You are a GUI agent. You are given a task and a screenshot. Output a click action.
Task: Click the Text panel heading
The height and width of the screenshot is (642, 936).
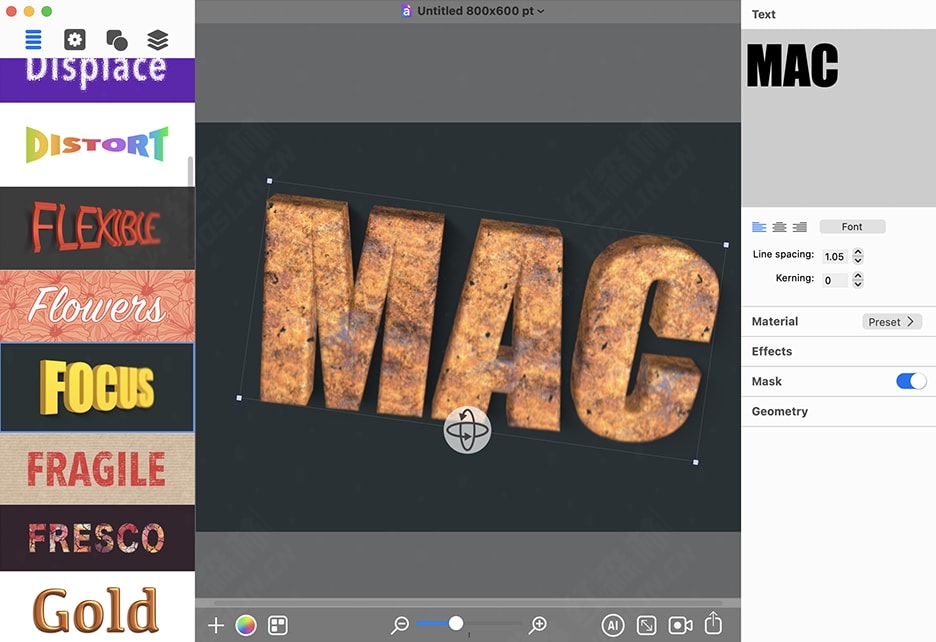click(763, 14)
